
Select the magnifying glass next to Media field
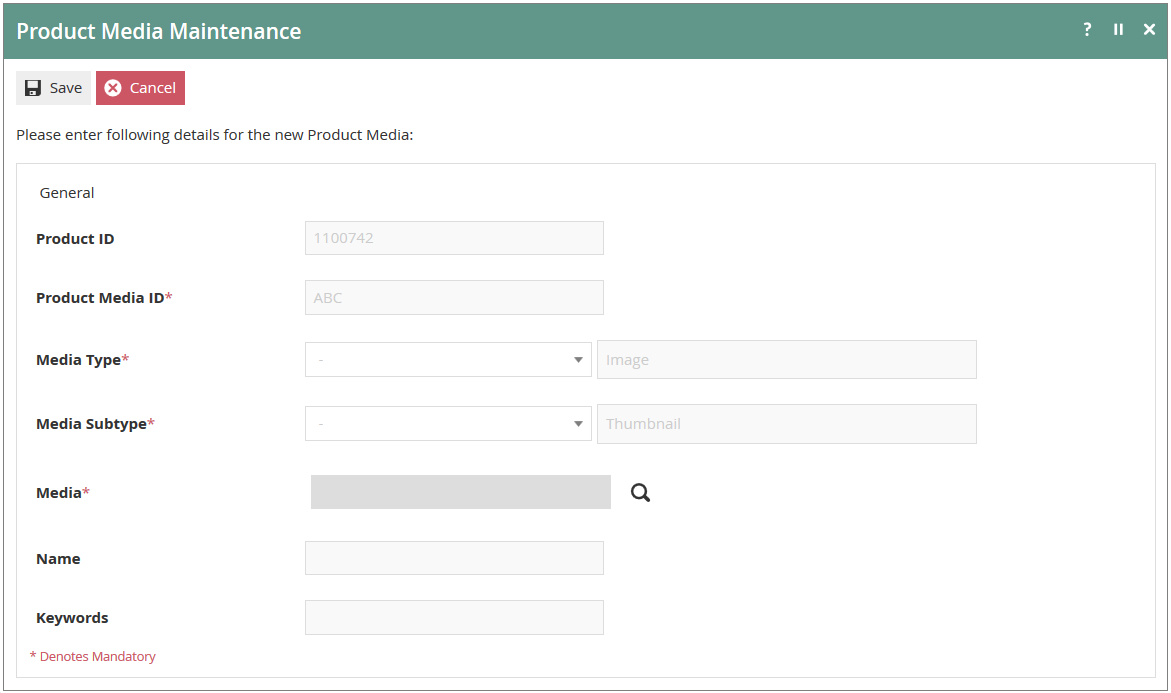coord(640,492)
